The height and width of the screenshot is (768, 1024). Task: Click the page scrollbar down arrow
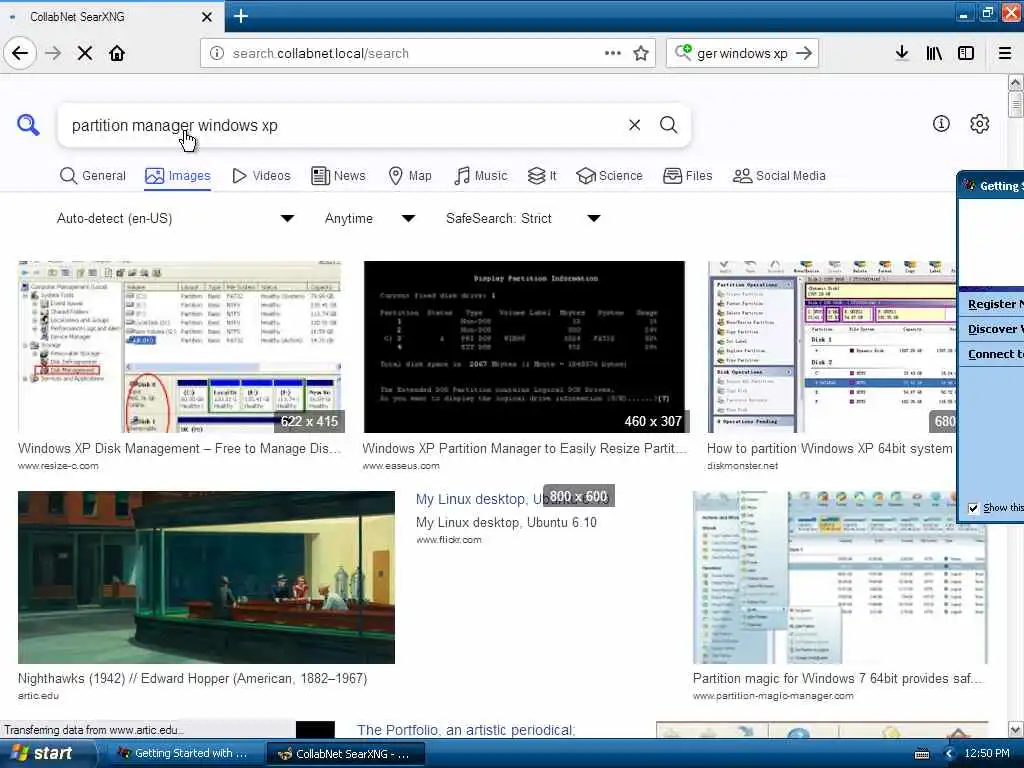pyautogui.click(x=1015, y=729)
